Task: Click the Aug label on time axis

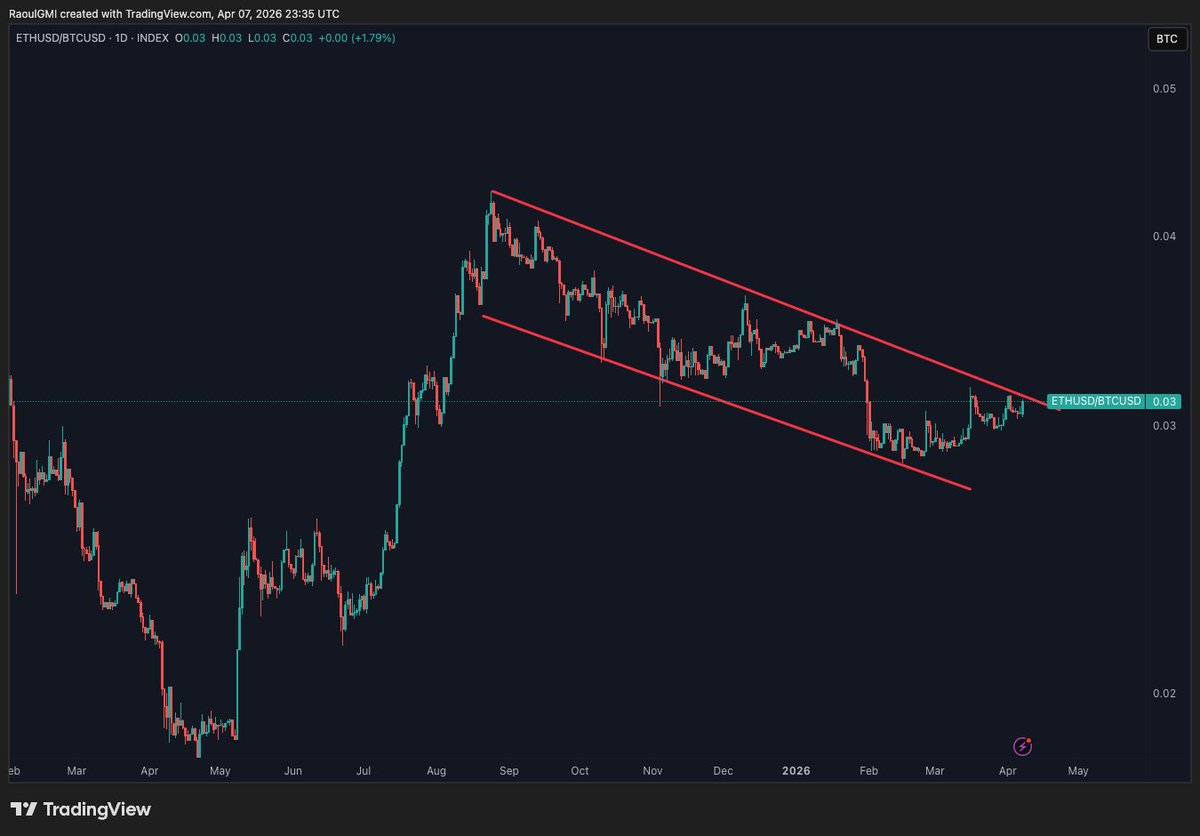Action: pyautogui.click(x=436, y=771)
